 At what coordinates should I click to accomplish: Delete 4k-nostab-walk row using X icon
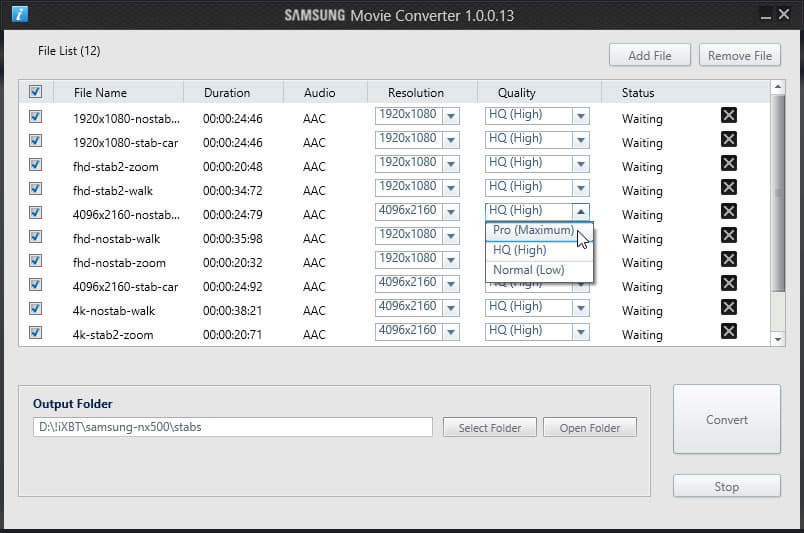(x=729, y=307)
